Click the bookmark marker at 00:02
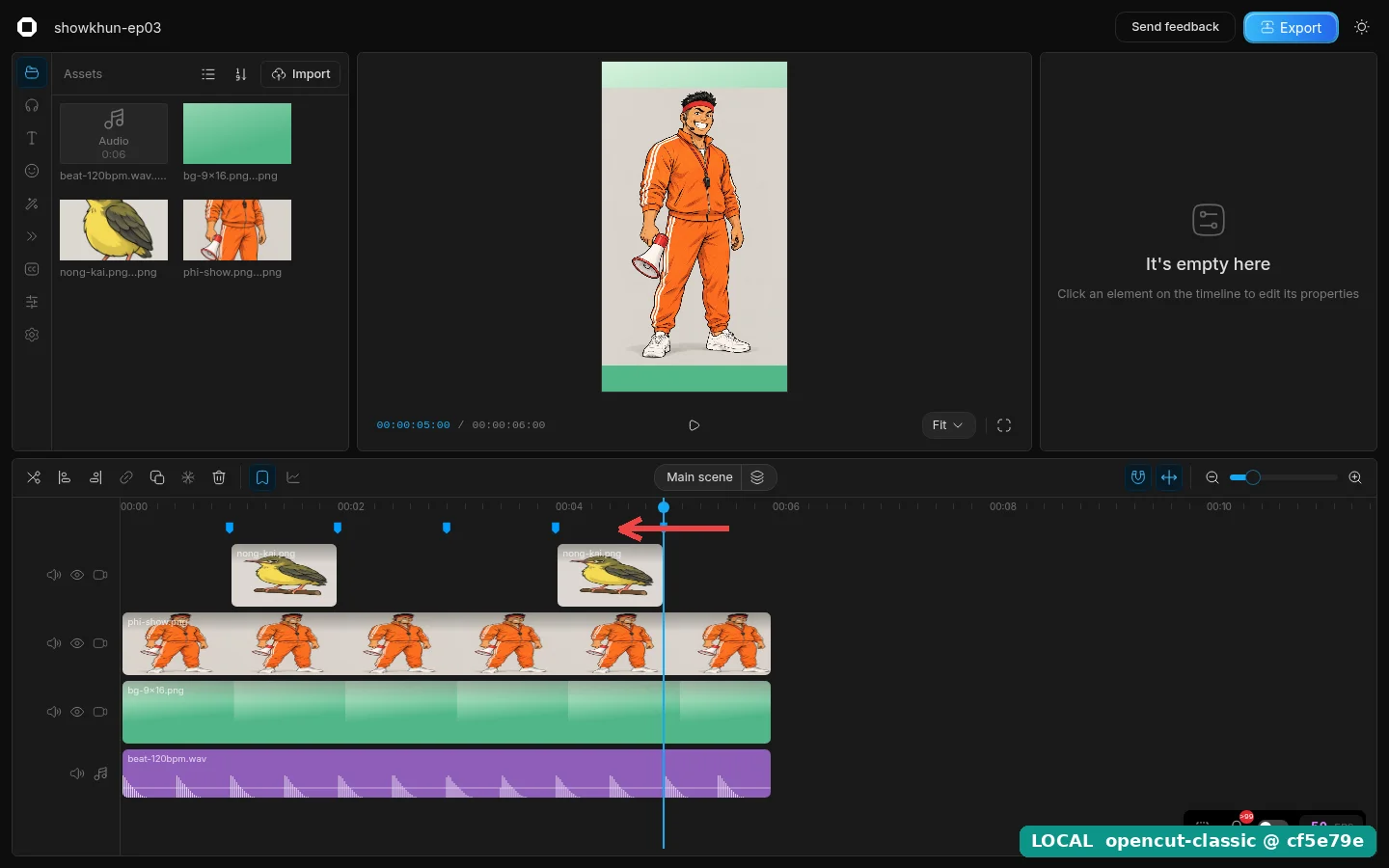Viewport: 1389px width, 868px height. [x=338, y=528]
